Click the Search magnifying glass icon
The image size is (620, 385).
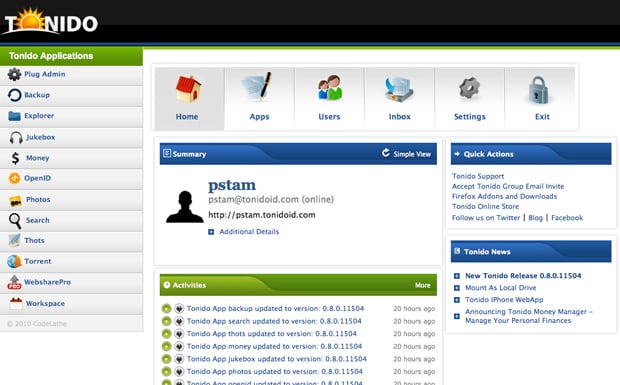(x=15, y=221)
